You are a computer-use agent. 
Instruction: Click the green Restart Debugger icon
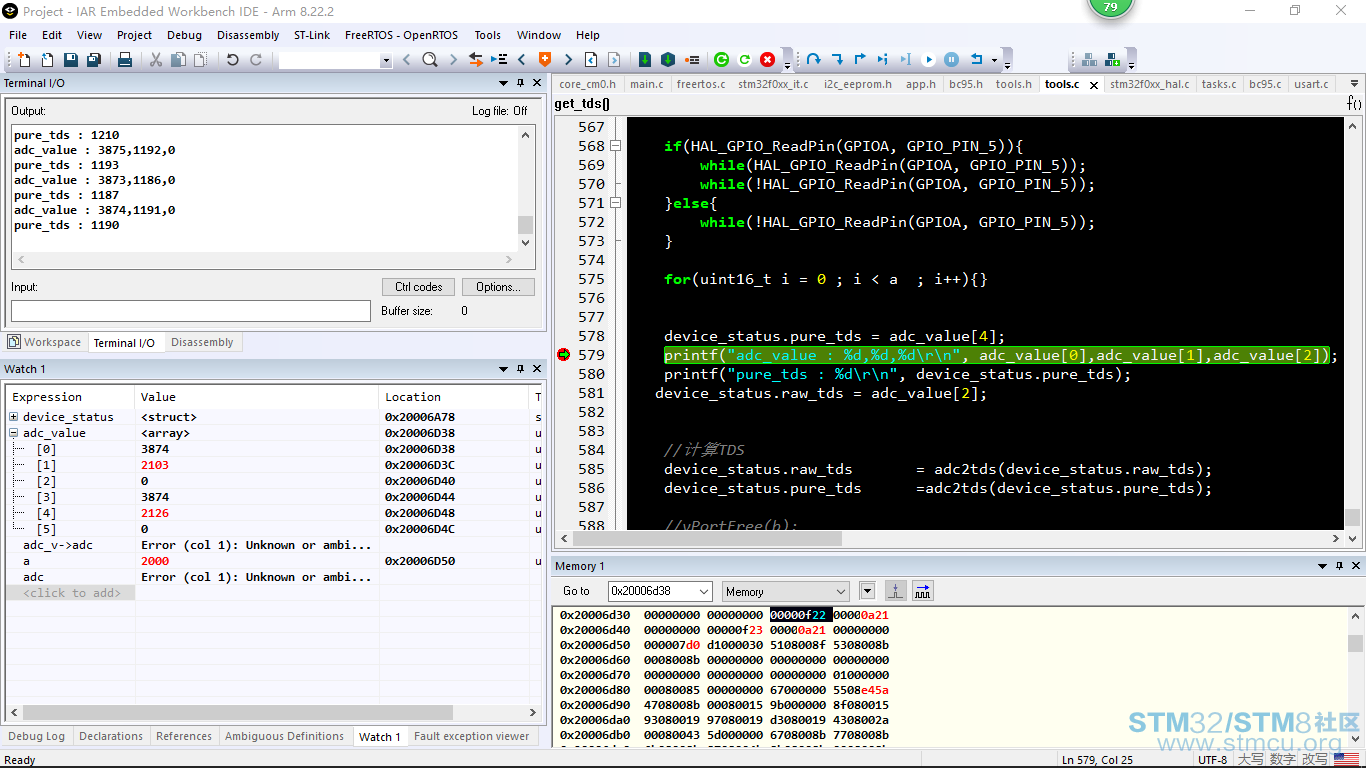pos(745,60)
